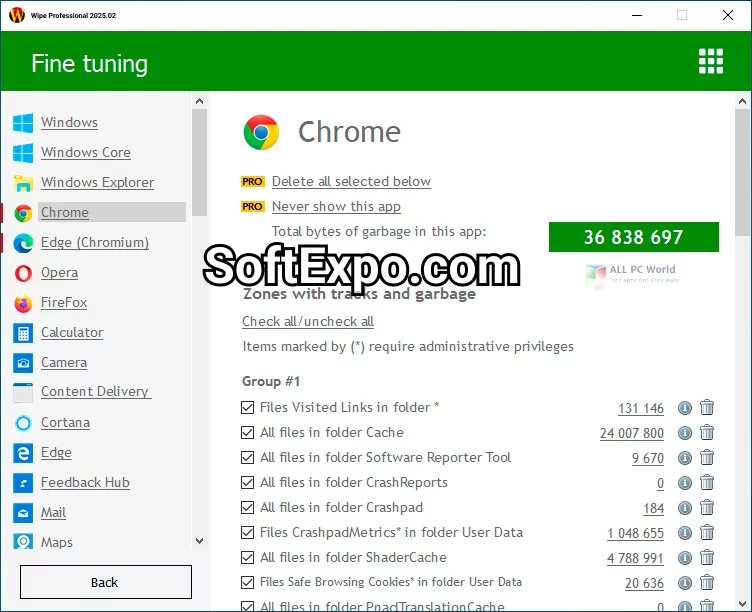Show info for folder Cache row
This screenshot has height=612, width=752.
(x=685, y=433)
